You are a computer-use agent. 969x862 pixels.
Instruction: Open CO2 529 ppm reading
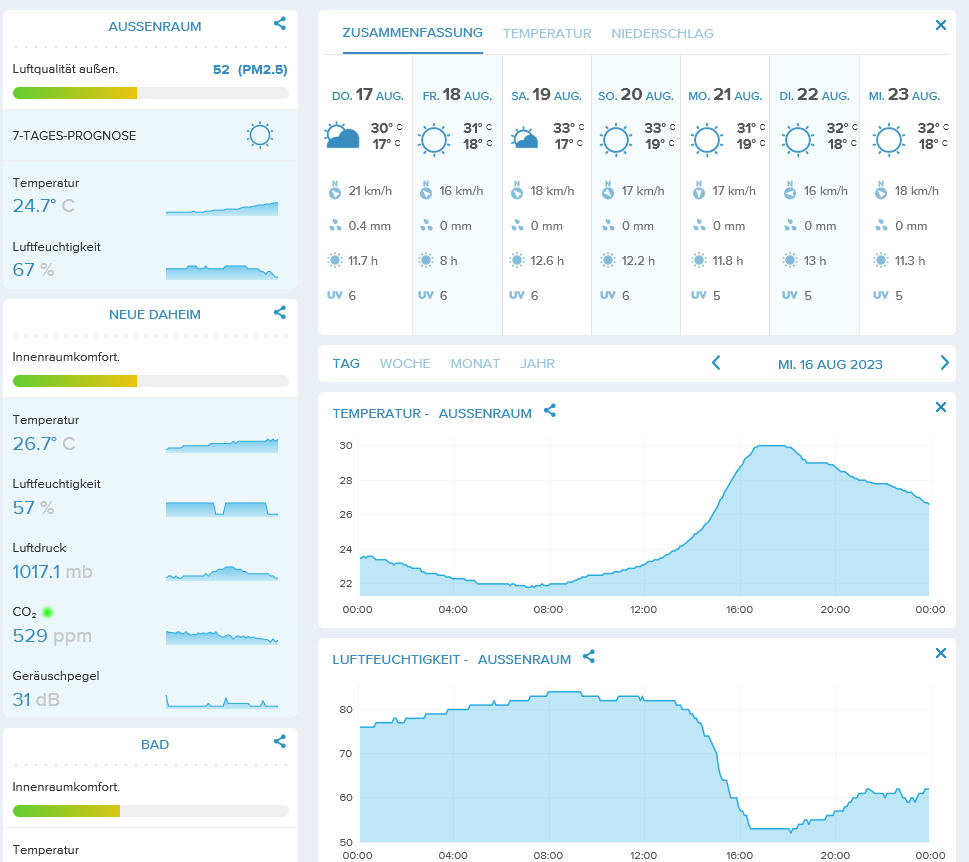(52, 635)
